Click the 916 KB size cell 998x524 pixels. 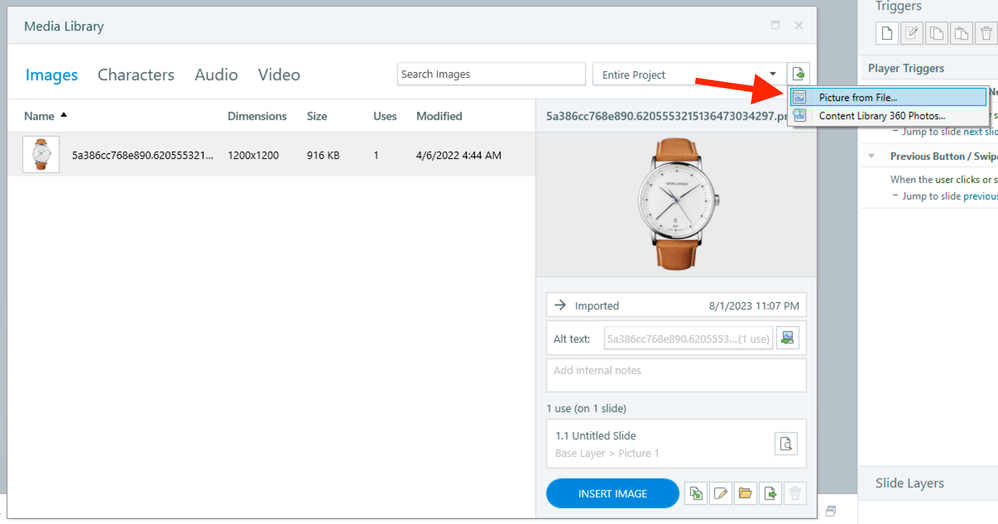coord(323,155)
